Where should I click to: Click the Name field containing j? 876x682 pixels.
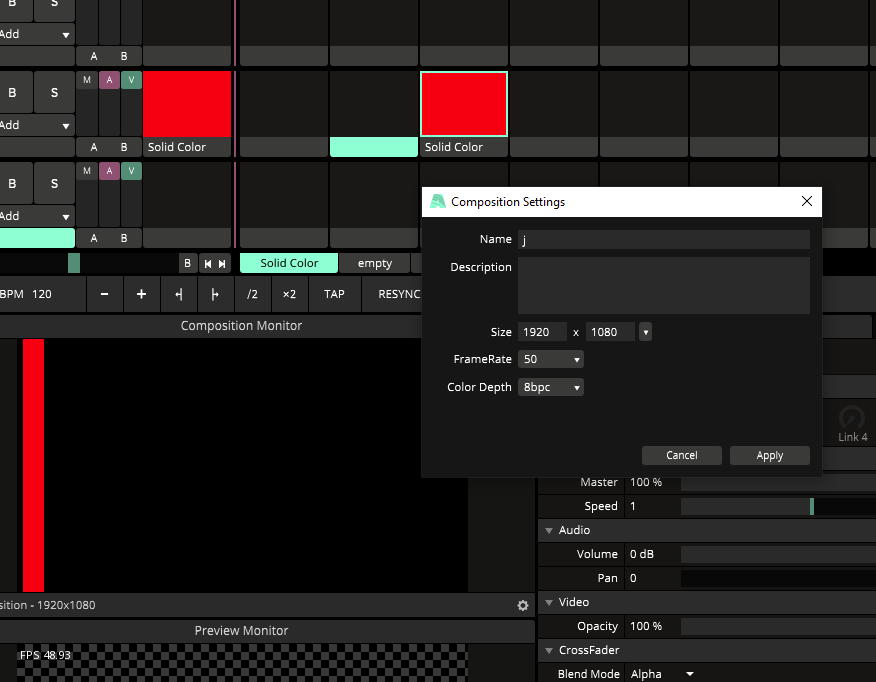663,239
